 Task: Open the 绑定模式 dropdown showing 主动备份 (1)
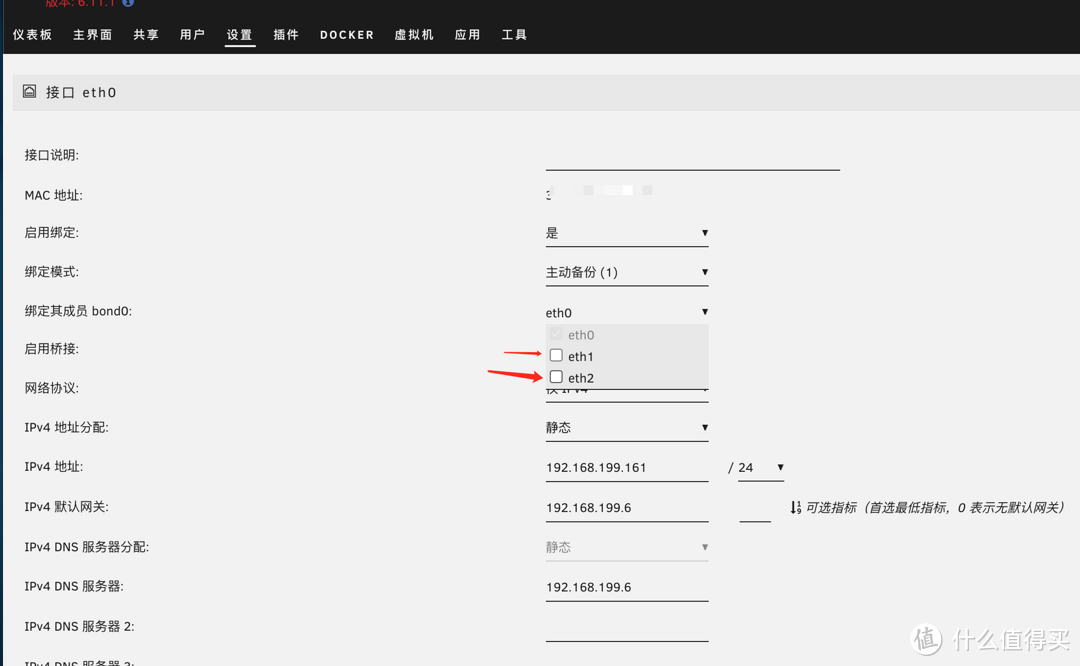627,271
